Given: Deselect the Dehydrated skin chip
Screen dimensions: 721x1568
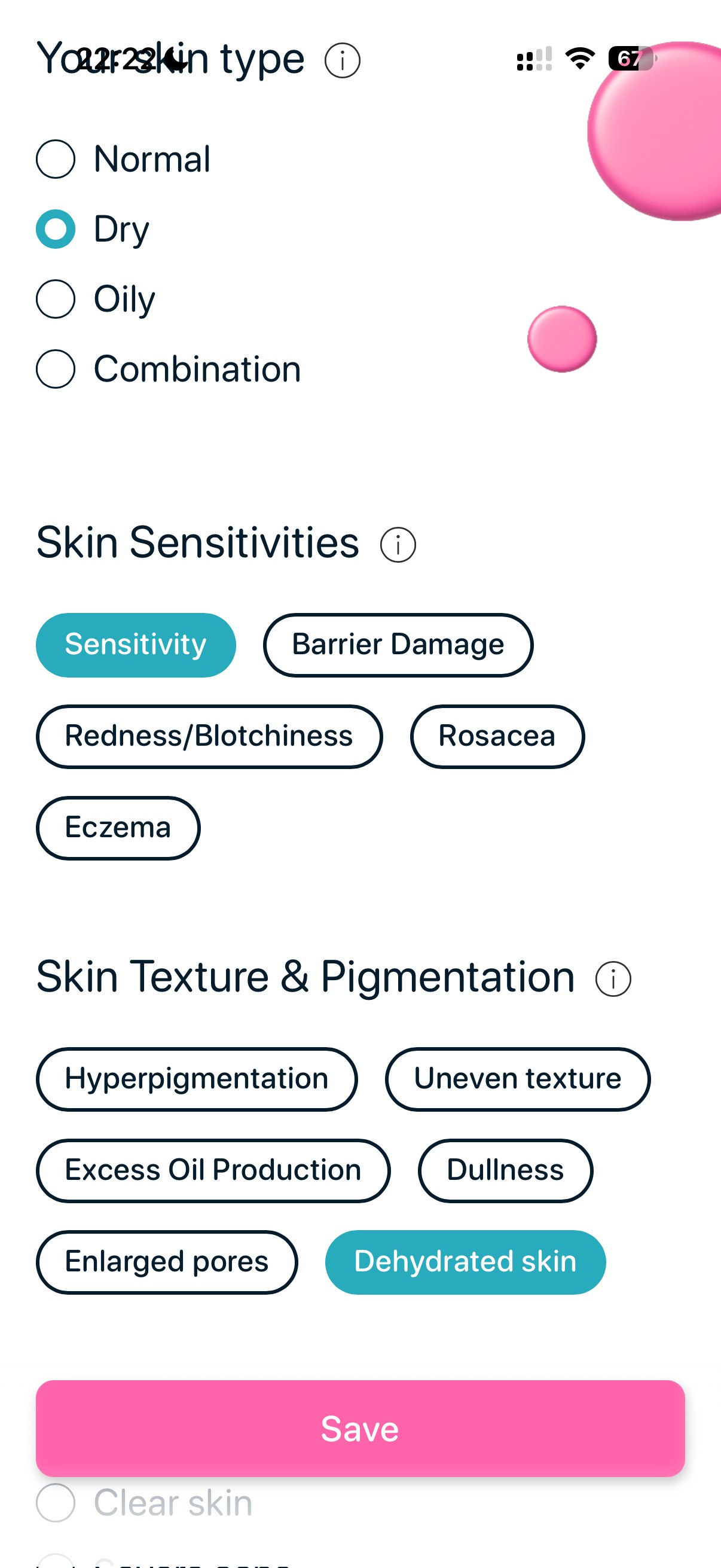Looking at the screenshot, I should pos(465,1262).
